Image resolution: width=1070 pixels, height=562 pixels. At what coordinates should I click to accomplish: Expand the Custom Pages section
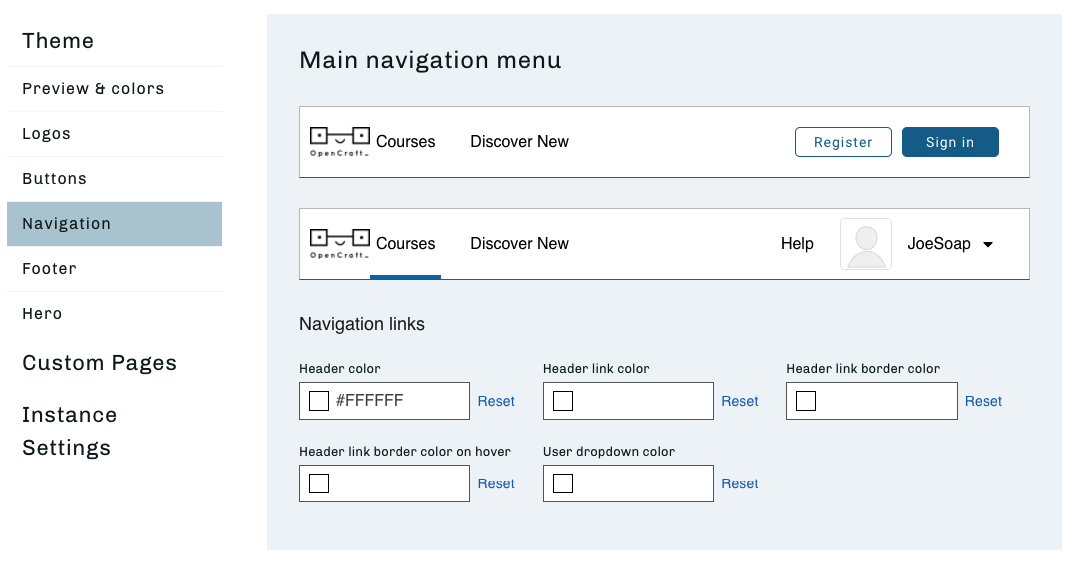click(x=100, y=363)
